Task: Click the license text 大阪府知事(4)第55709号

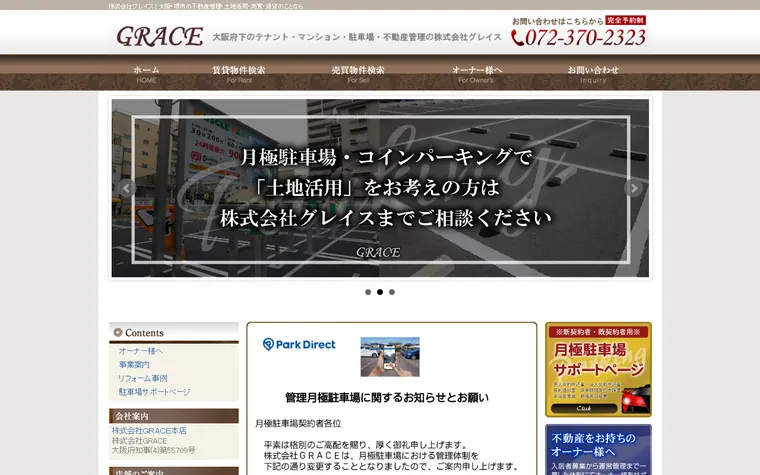Action: 154,450
